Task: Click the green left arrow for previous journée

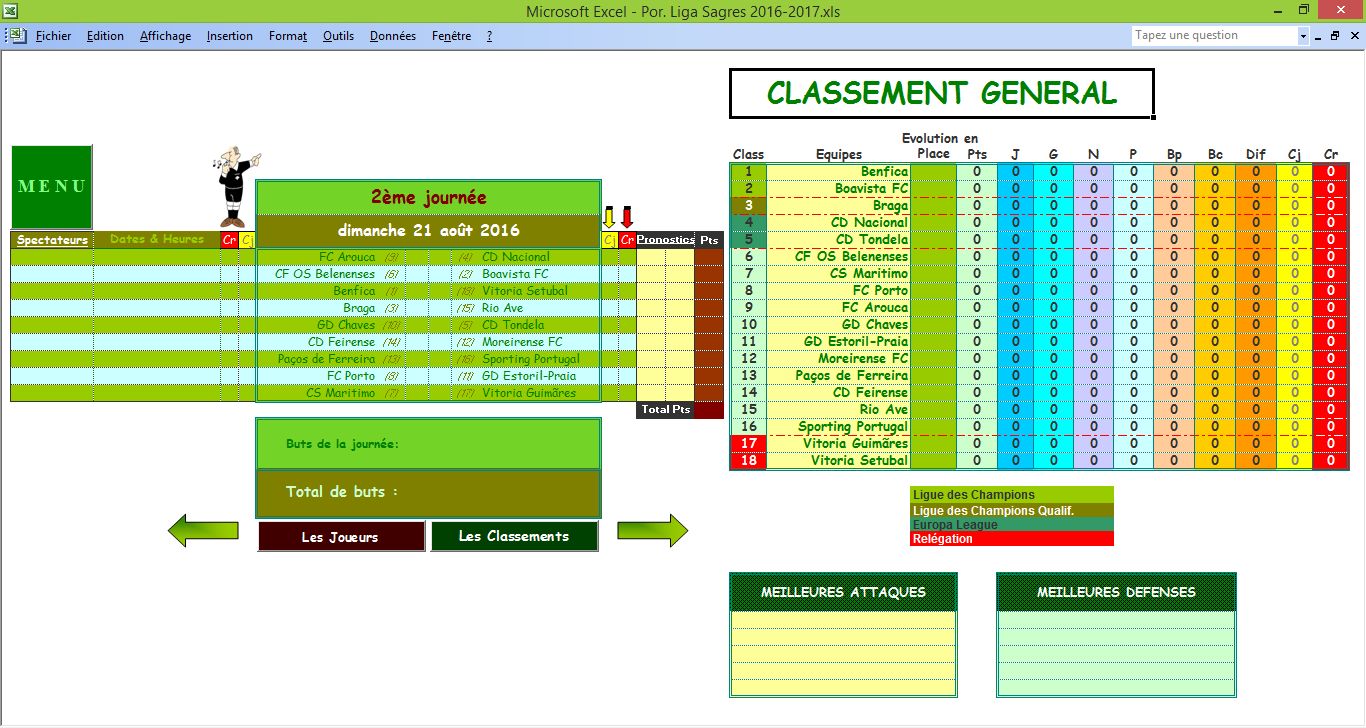Action: (203, 531)
